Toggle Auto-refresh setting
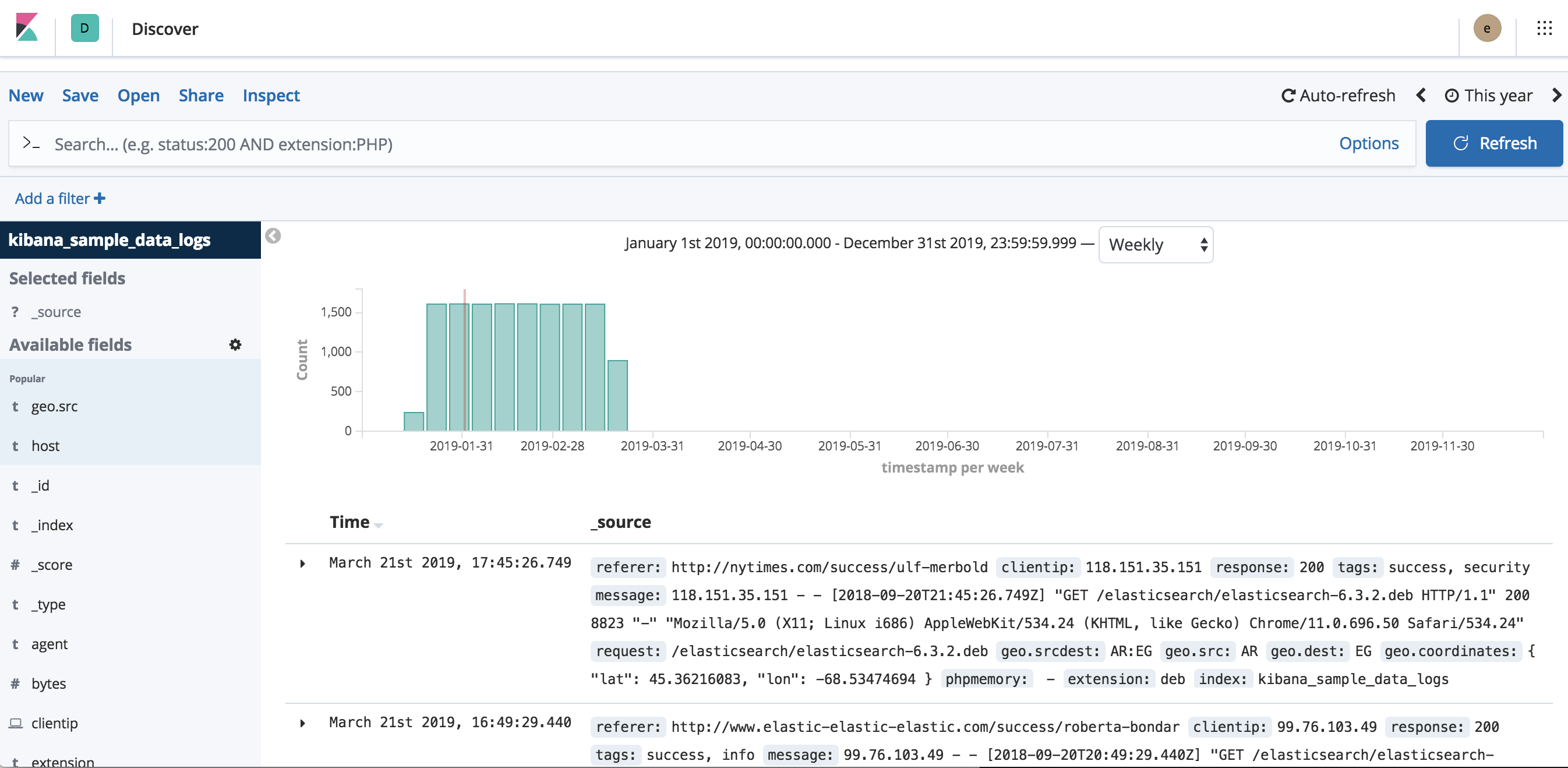The width and height of the screenshot is (1568, 768). pos(1338,96)
